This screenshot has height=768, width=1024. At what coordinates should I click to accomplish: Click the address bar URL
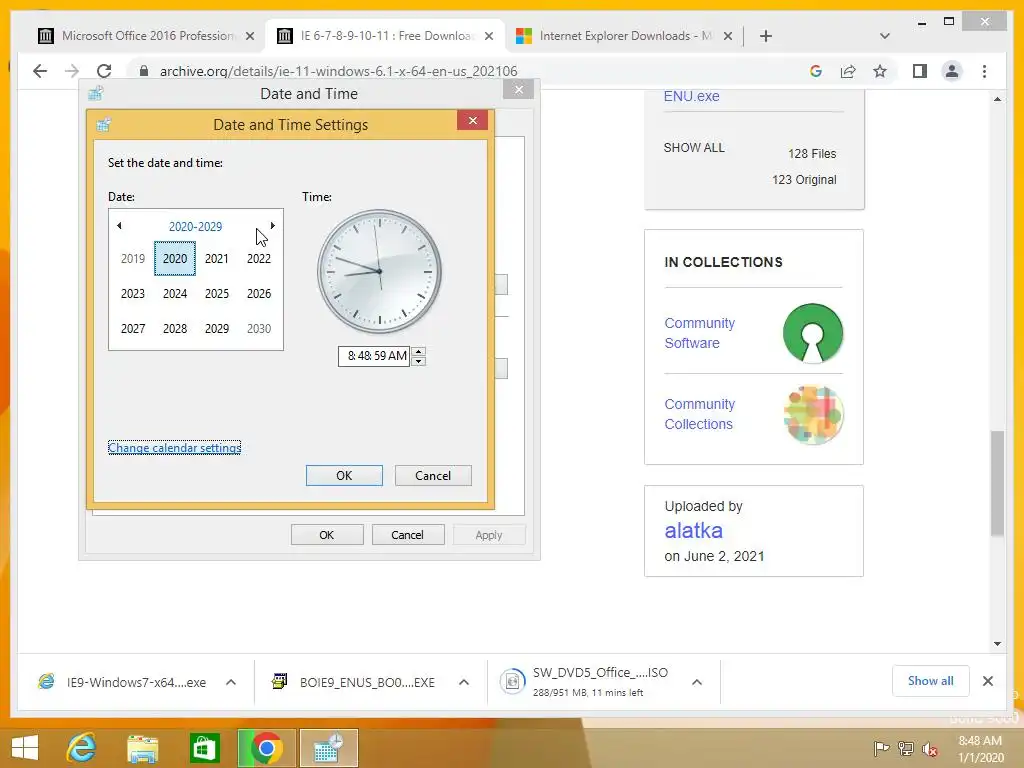point(338,71)
